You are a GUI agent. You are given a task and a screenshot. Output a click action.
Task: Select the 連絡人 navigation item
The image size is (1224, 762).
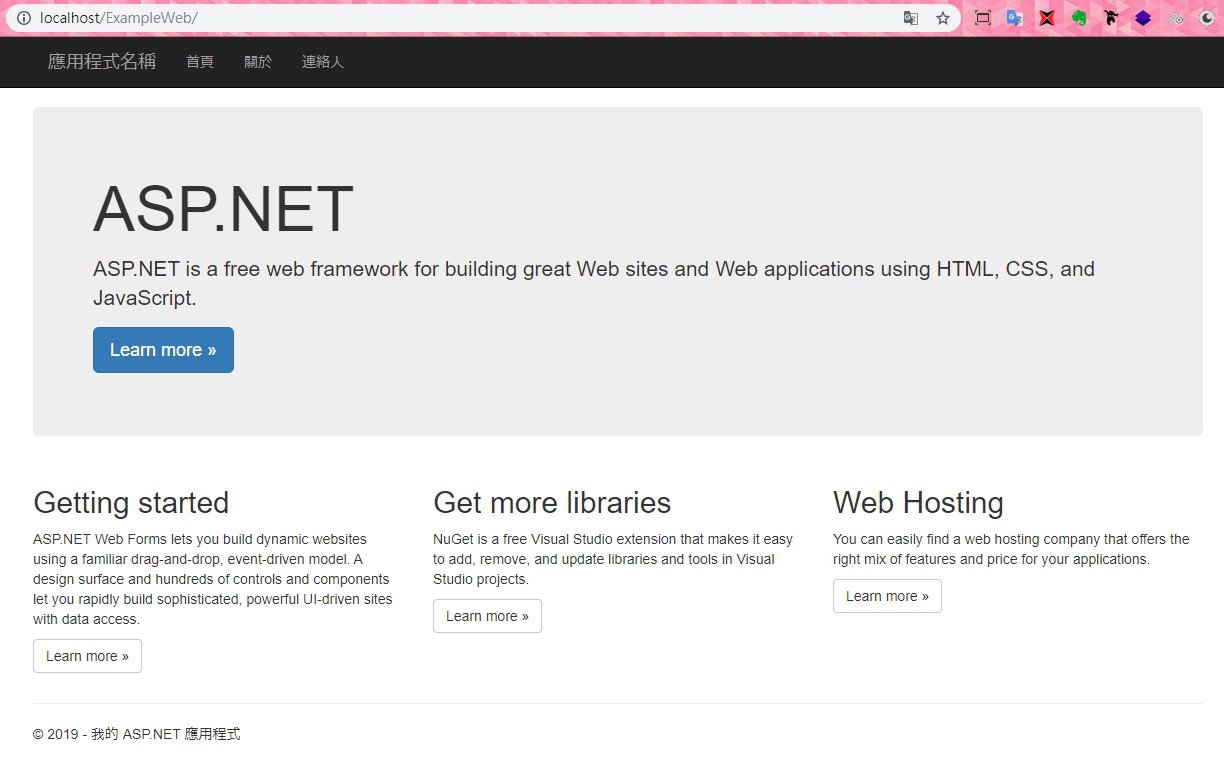pos(322,62)
